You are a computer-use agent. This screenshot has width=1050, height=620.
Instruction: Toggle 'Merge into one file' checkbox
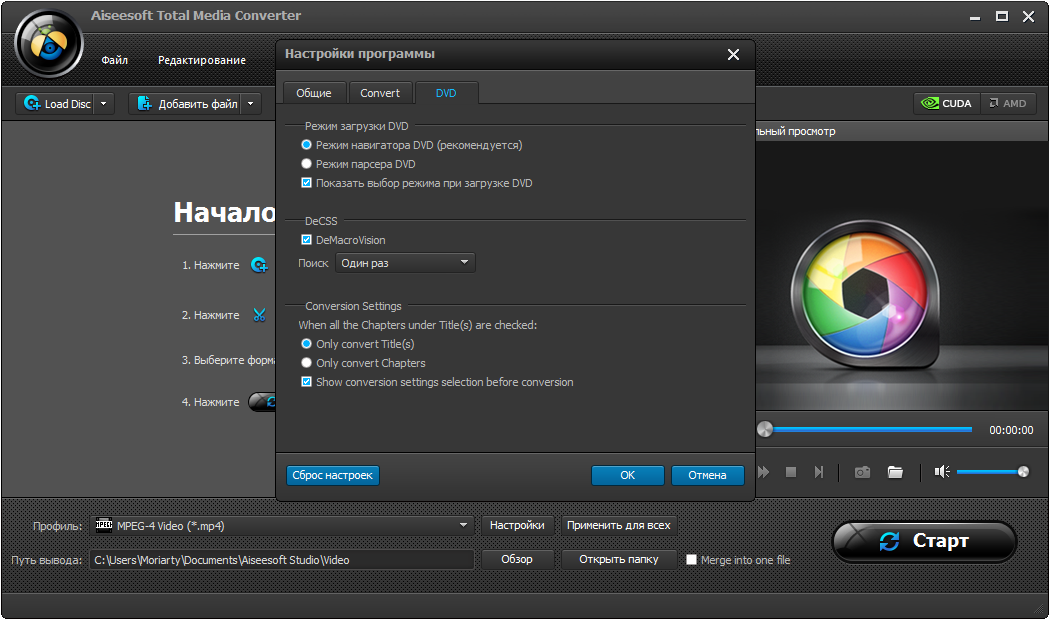(691, 560)
